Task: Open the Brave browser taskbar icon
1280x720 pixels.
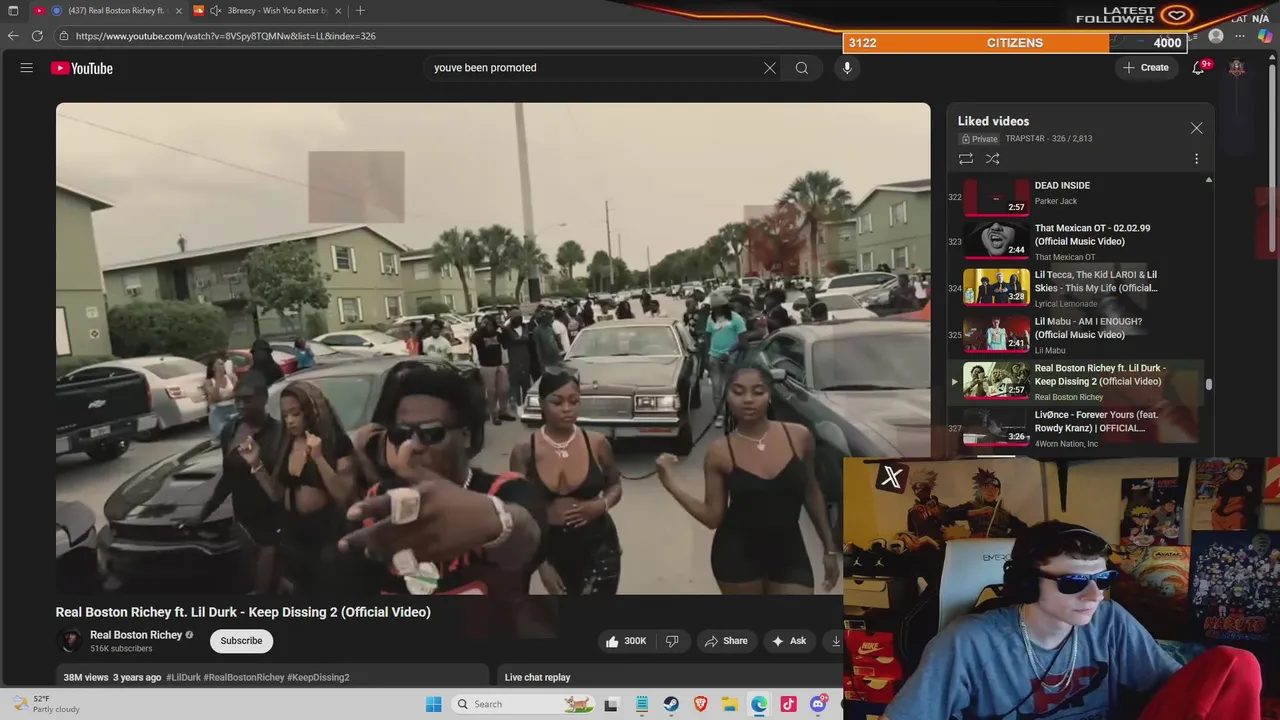Action: 700,704
